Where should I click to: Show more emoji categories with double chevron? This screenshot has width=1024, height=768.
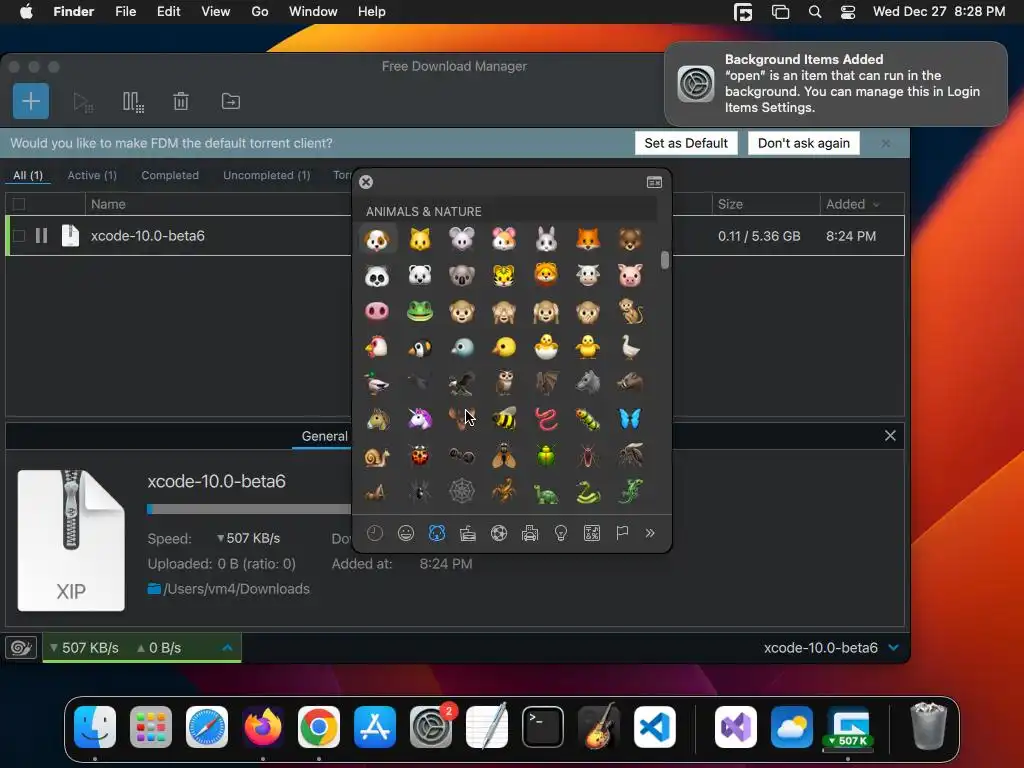[x=650, y=534]
